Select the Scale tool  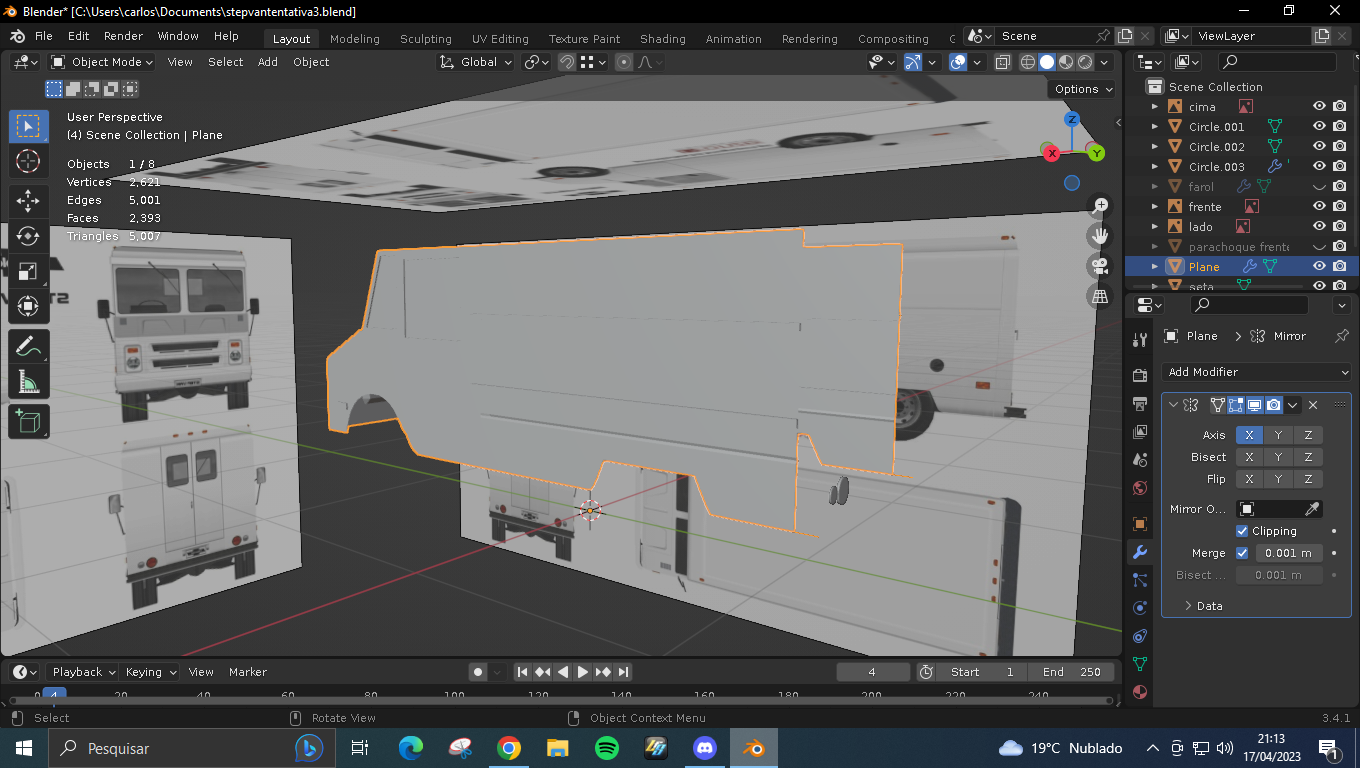28,271
